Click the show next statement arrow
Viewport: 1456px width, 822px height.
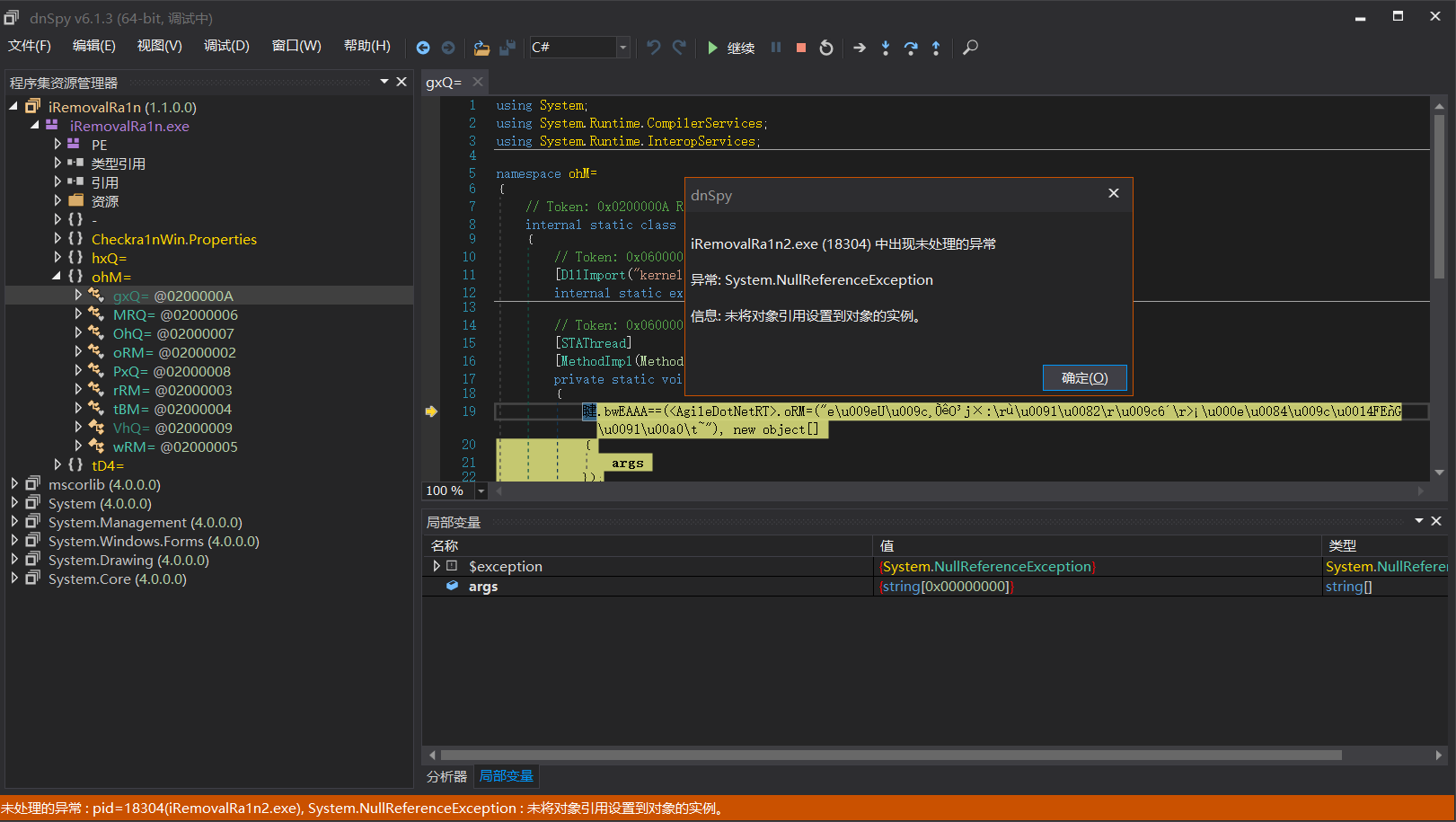(860, 48)
